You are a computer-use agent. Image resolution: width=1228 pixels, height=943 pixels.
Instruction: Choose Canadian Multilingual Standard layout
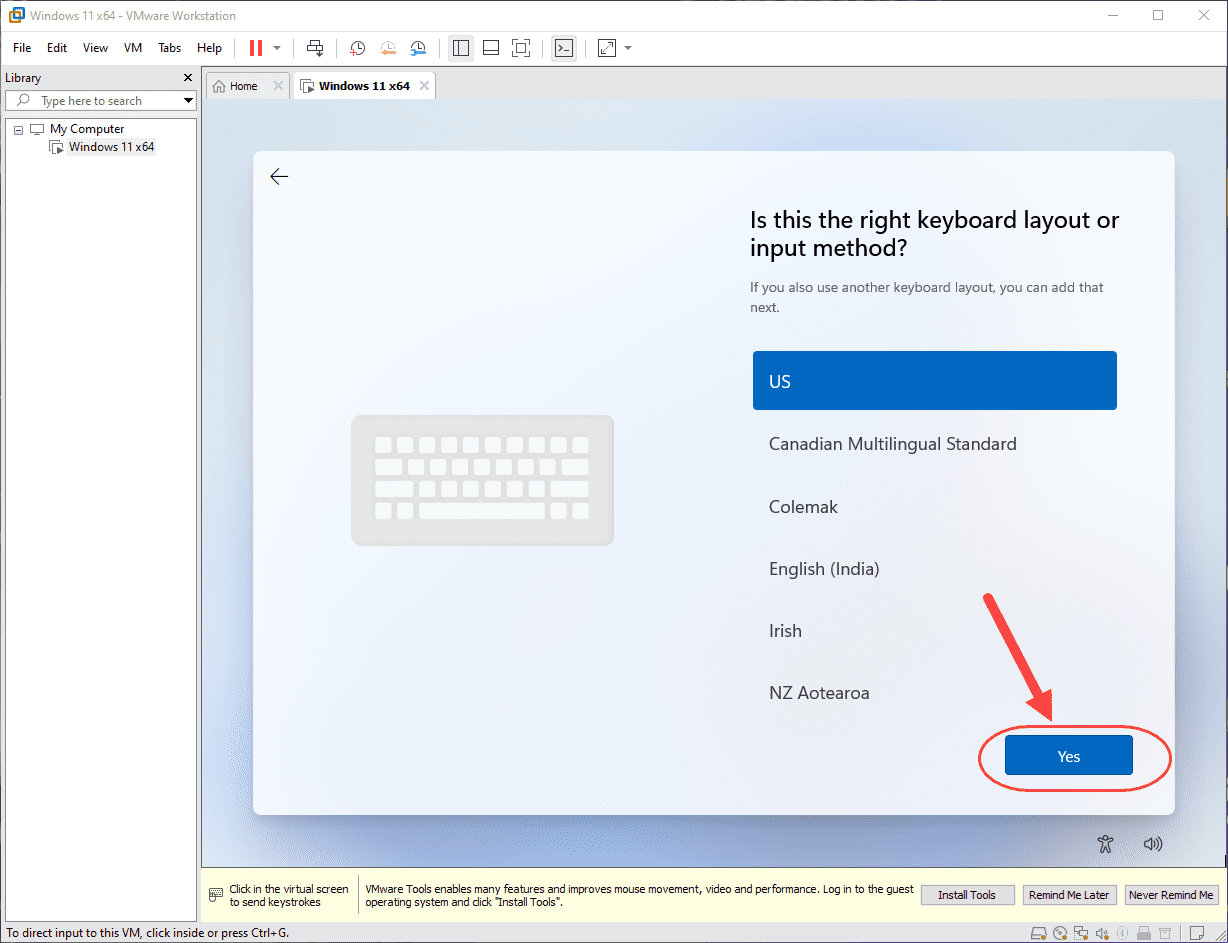(x=934, y=444)
